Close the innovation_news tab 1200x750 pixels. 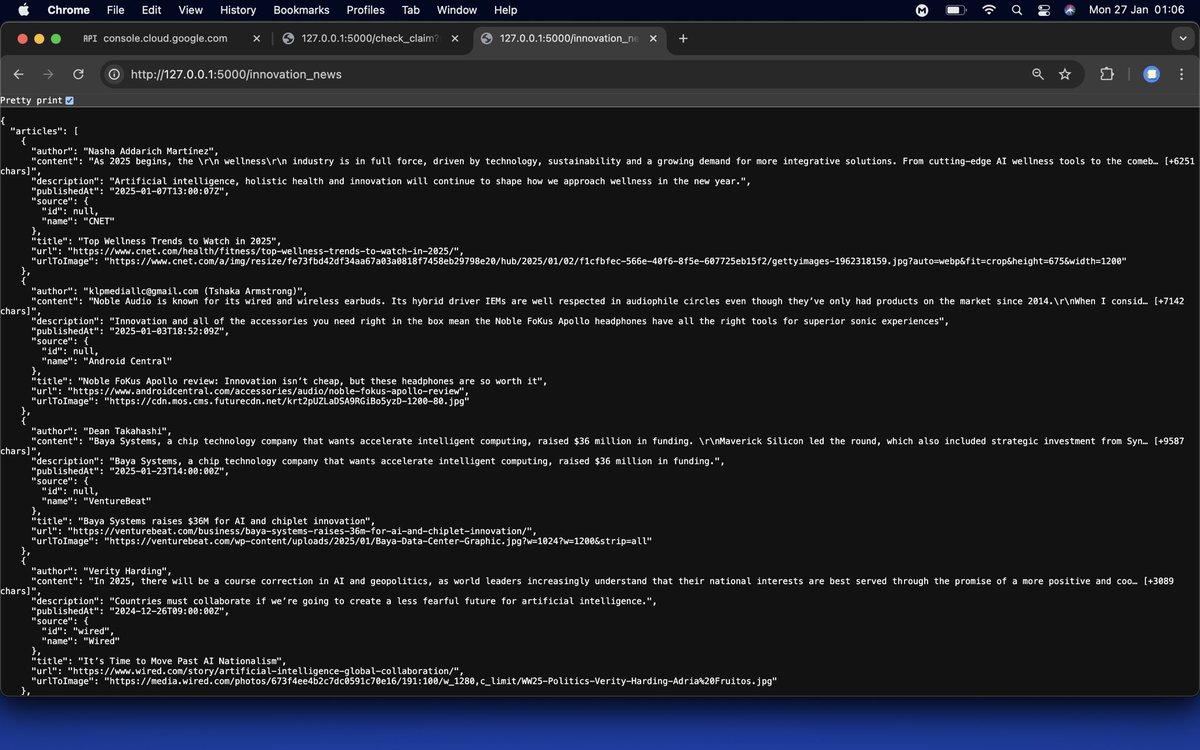click(x=653, y=38)
